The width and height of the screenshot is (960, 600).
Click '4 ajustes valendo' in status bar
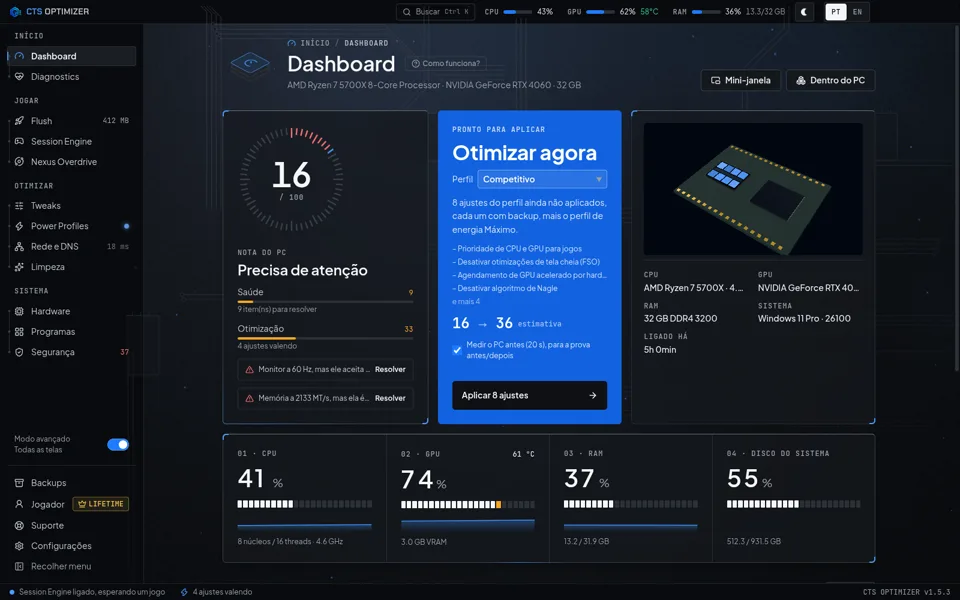[222, 592]
